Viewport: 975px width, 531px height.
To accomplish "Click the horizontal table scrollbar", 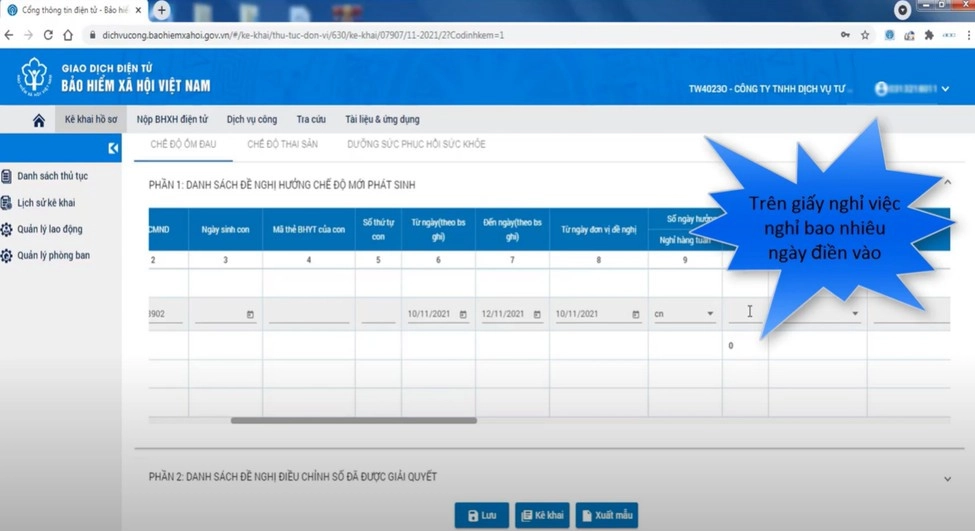I will tap(354, 420).
